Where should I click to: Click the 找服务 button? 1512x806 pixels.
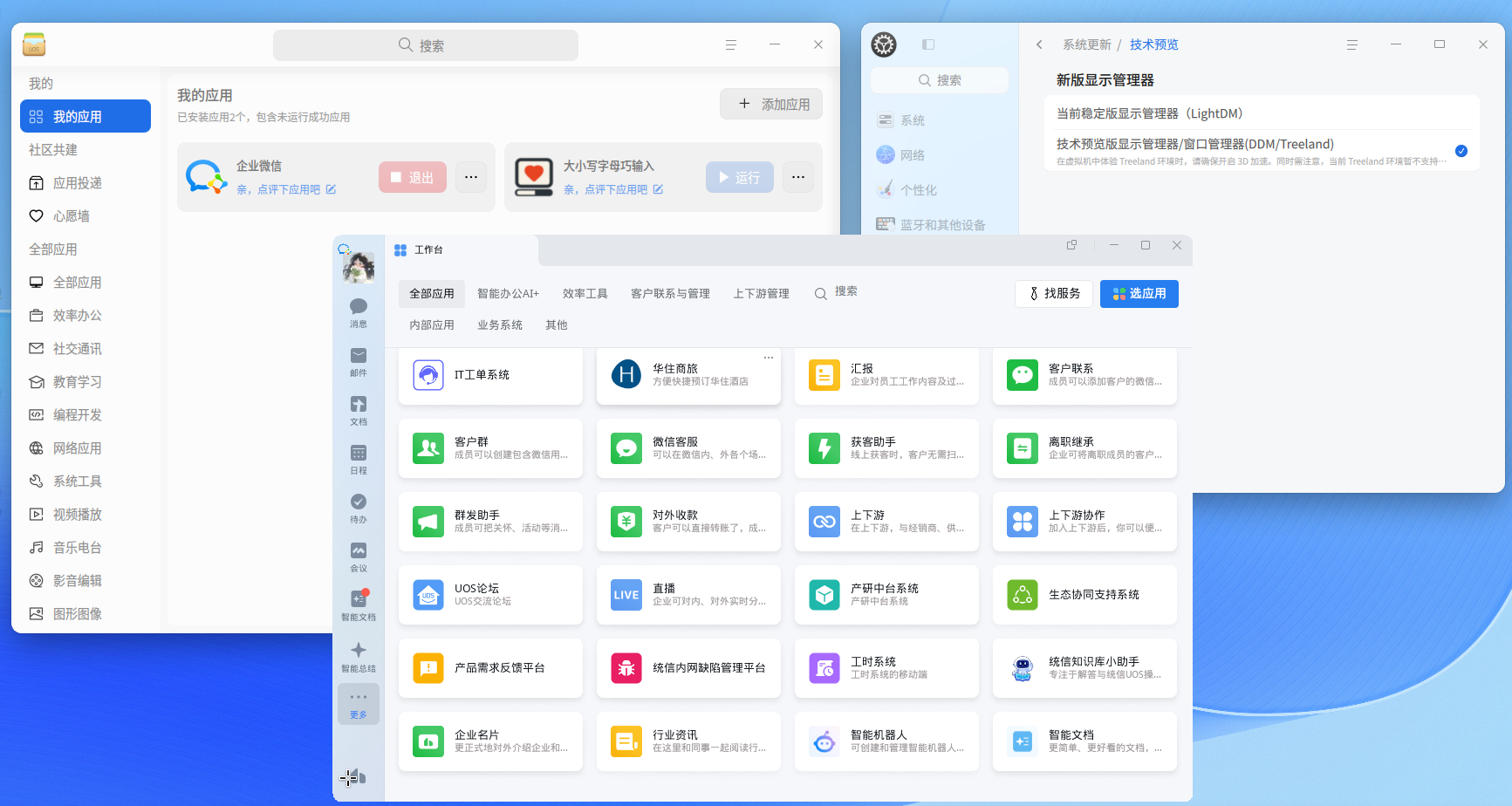[1055, 294]
